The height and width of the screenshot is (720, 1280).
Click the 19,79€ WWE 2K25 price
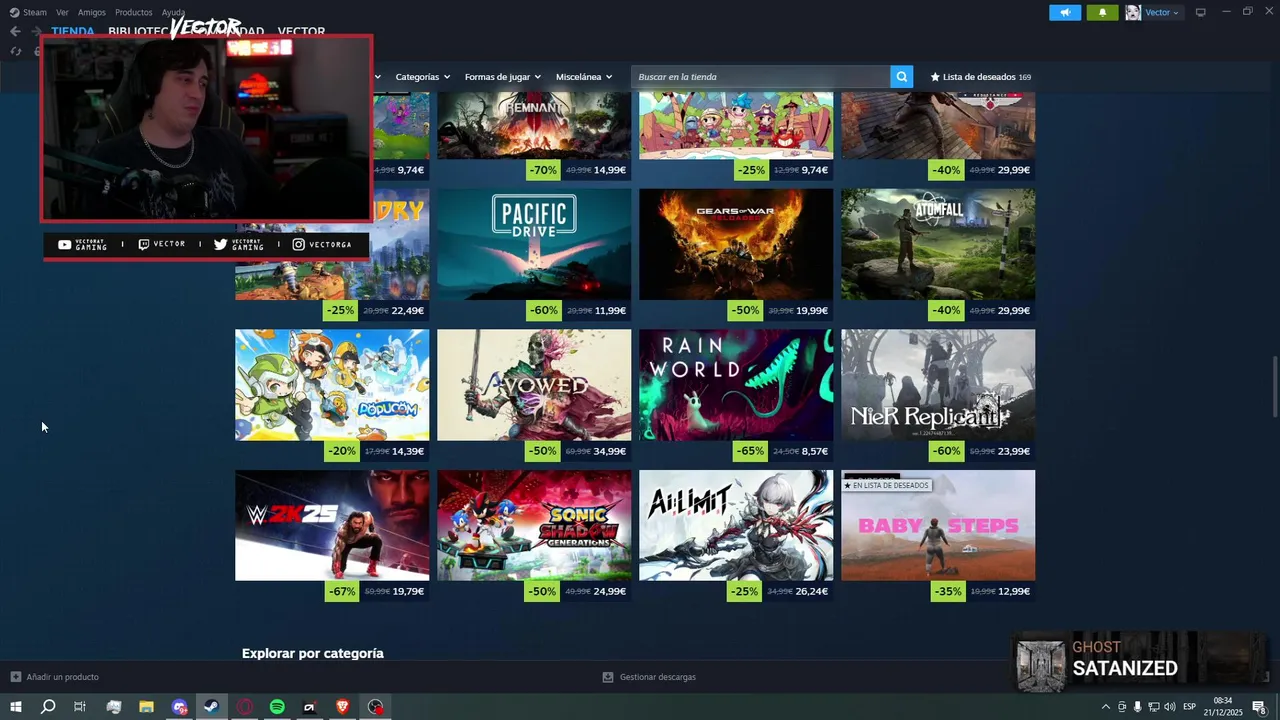pyautogui.click(x=408, y=592)
